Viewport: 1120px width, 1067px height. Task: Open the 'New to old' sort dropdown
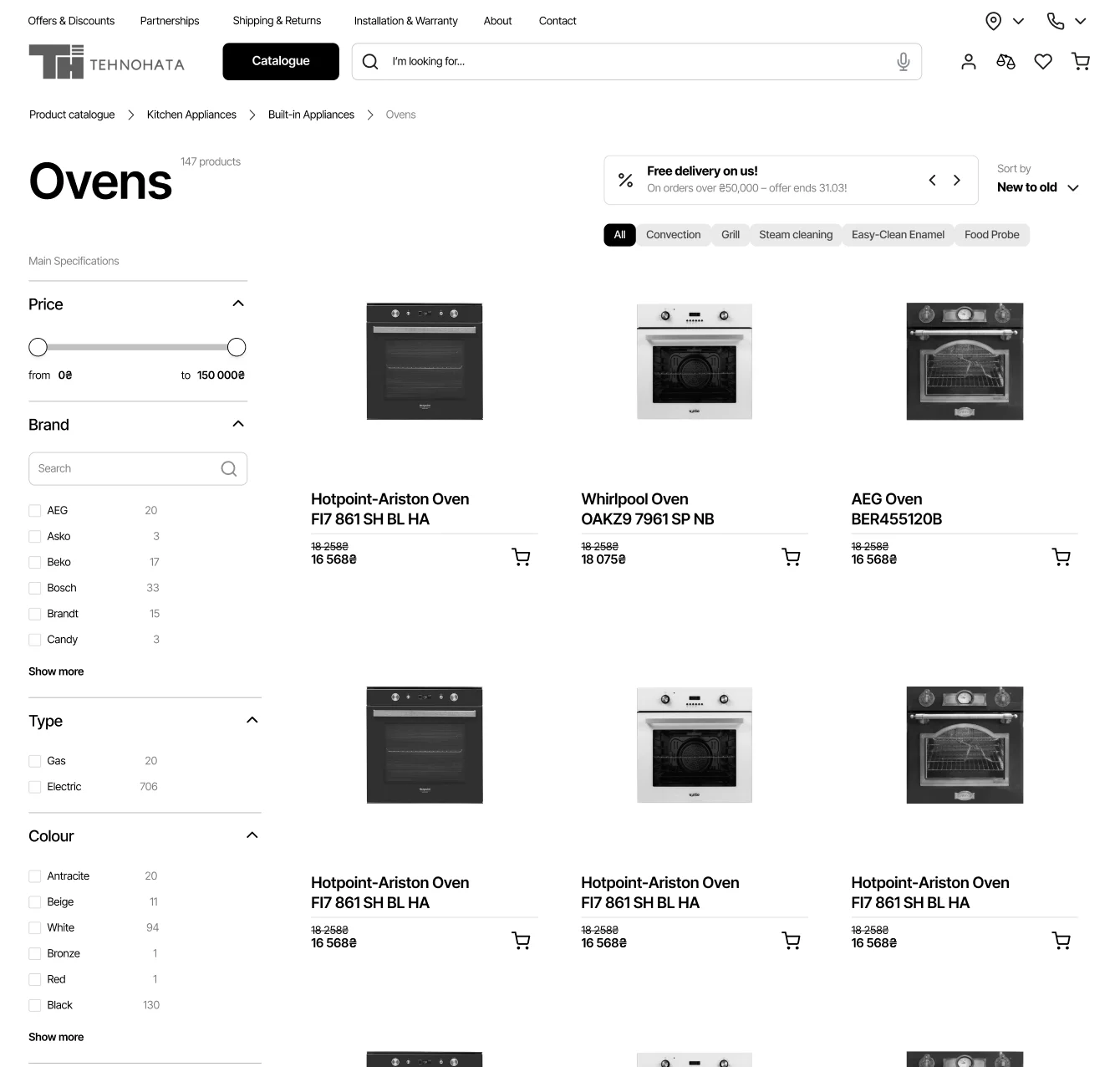point(1037,186)
